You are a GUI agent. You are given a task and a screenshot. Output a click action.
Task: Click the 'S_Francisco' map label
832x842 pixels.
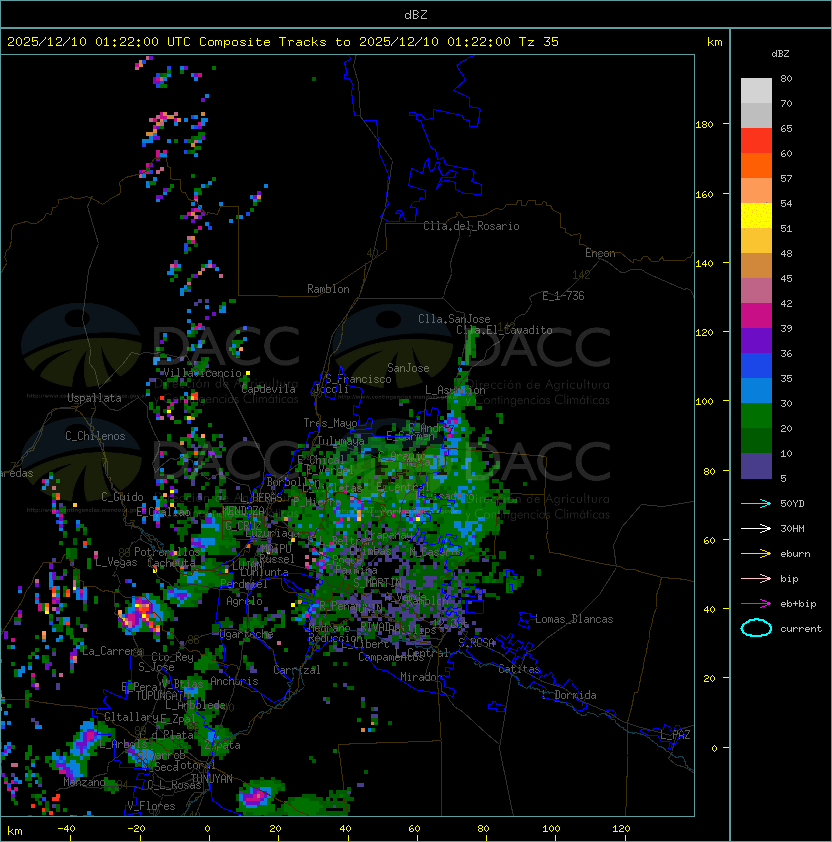coord(358,379)
